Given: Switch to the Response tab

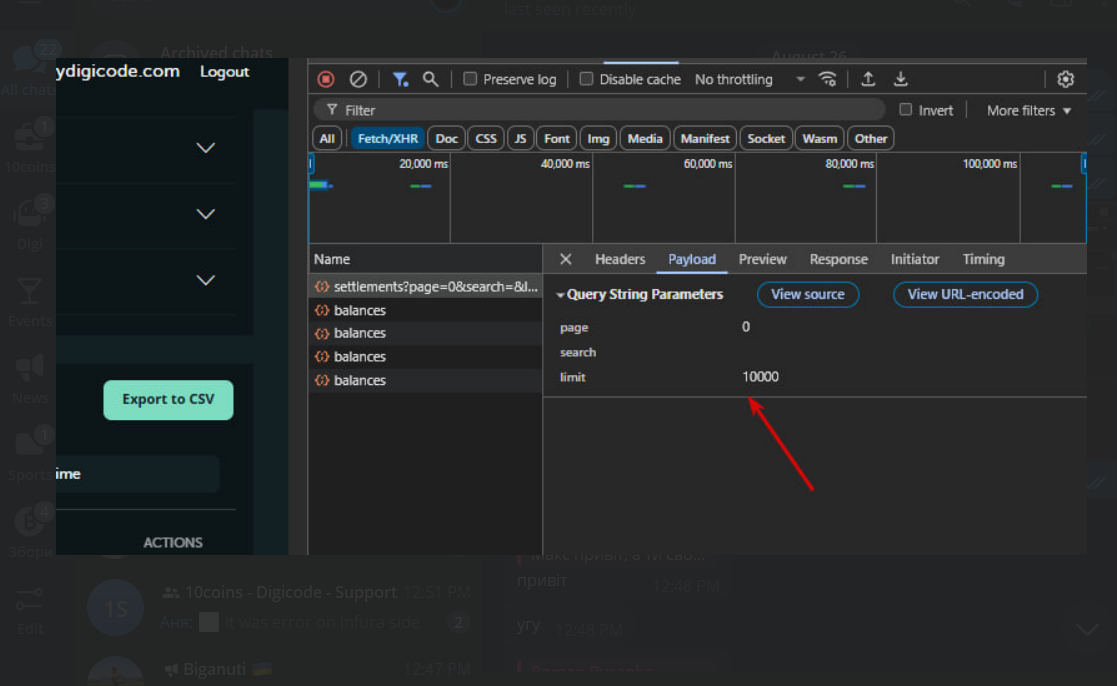Looking at the screenshot, I should 838,259.
